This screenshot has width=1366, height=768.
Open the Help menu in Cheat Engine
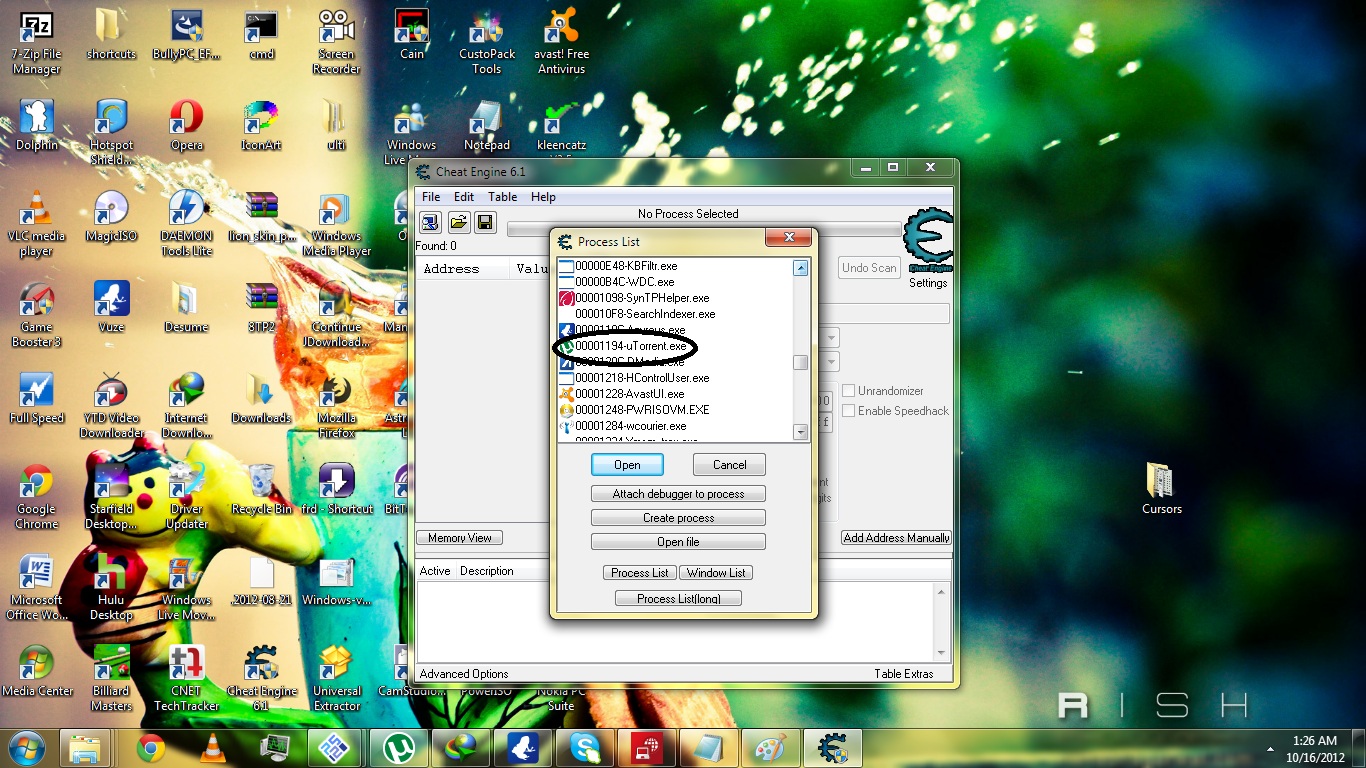[543, 197]
